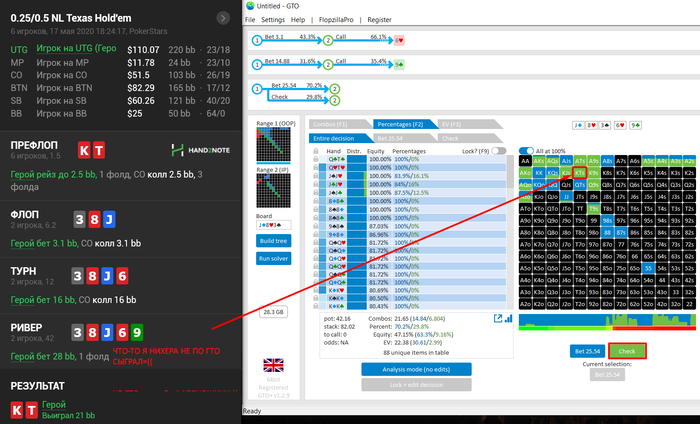Toggle lock for K♠K♦ row
700x424 pixels.
(x=316, y=298)
